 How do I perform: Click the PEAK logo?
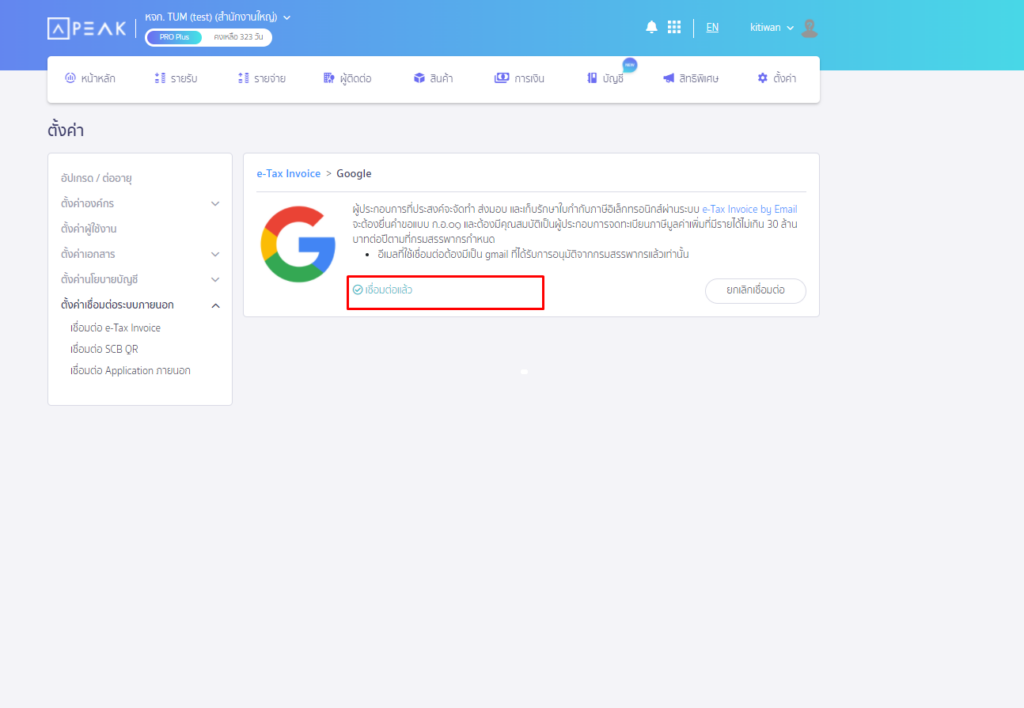tap(86, 28)
